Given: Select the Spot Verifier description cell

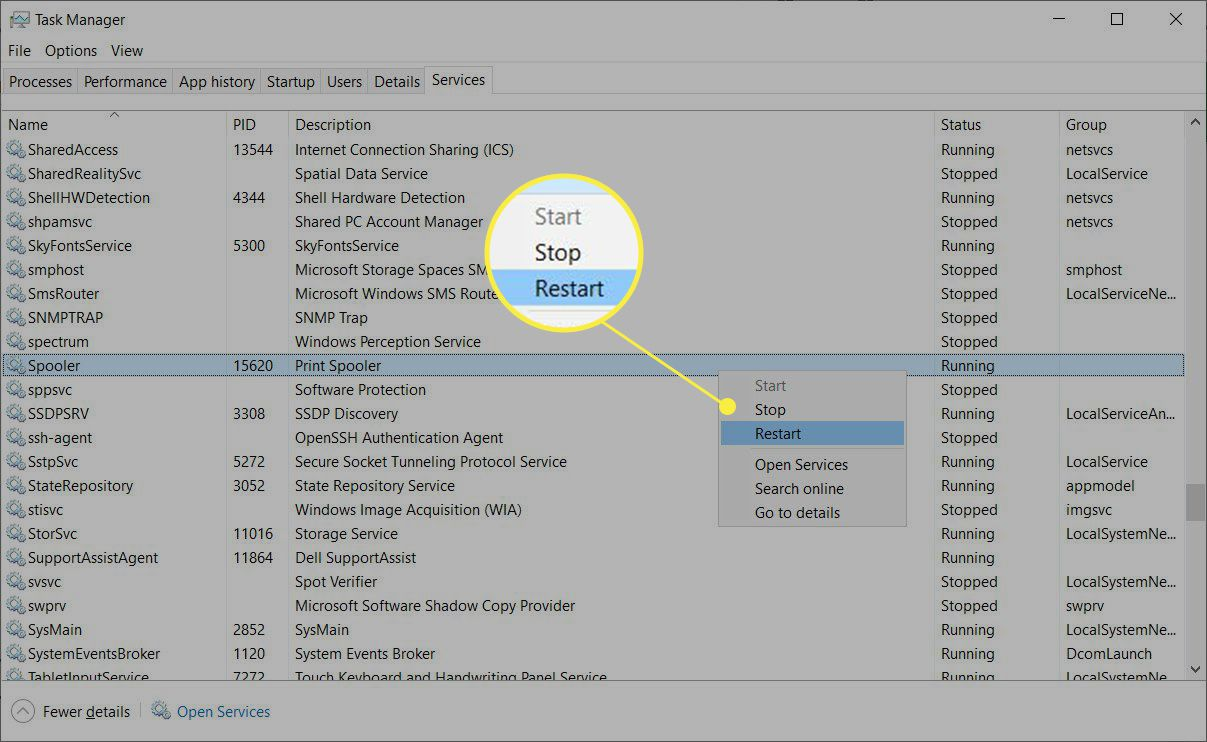Looking at the screenshot, I should pyautogui.click(x=336, y=582).
